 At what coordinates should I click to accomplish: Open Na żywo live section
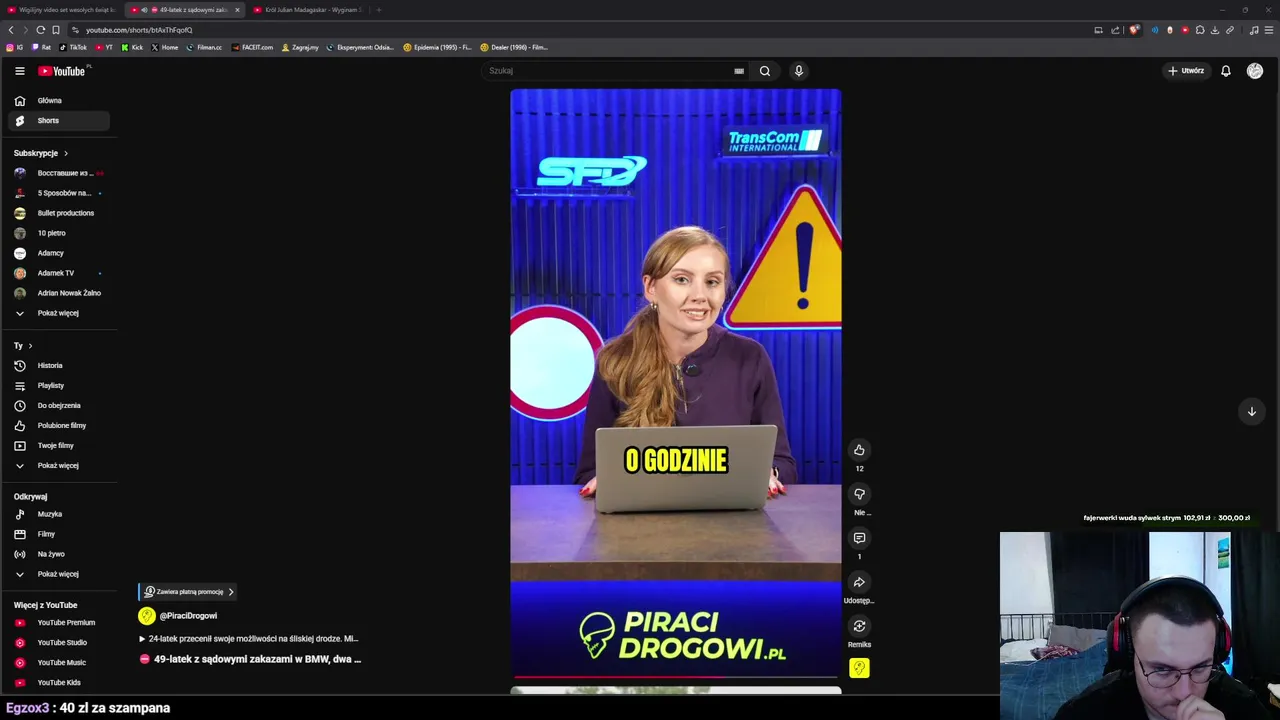pyautogui.click(x=58, y=554)
